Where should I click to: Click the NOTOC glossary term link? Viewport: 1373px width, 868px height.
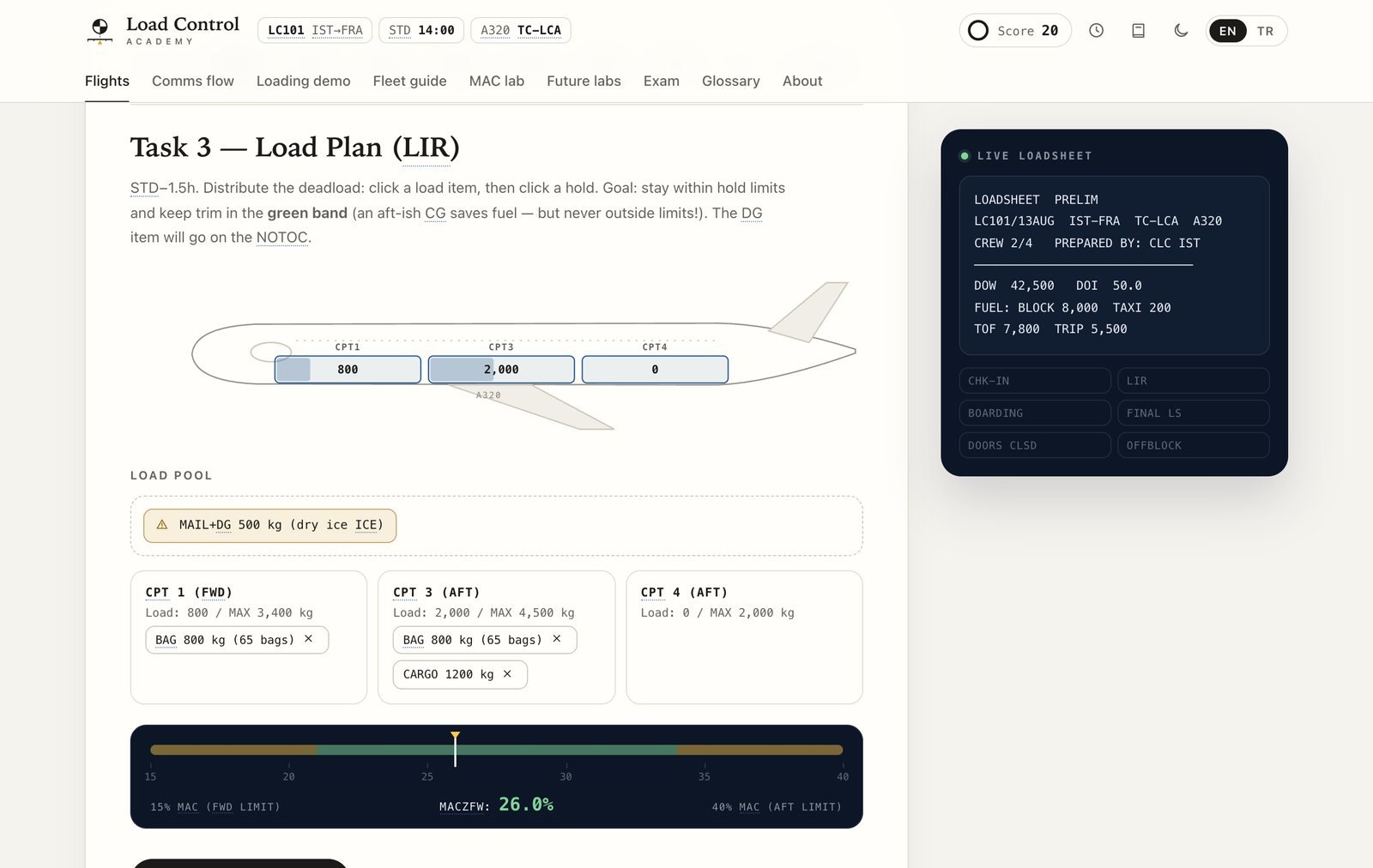(281, 238)
